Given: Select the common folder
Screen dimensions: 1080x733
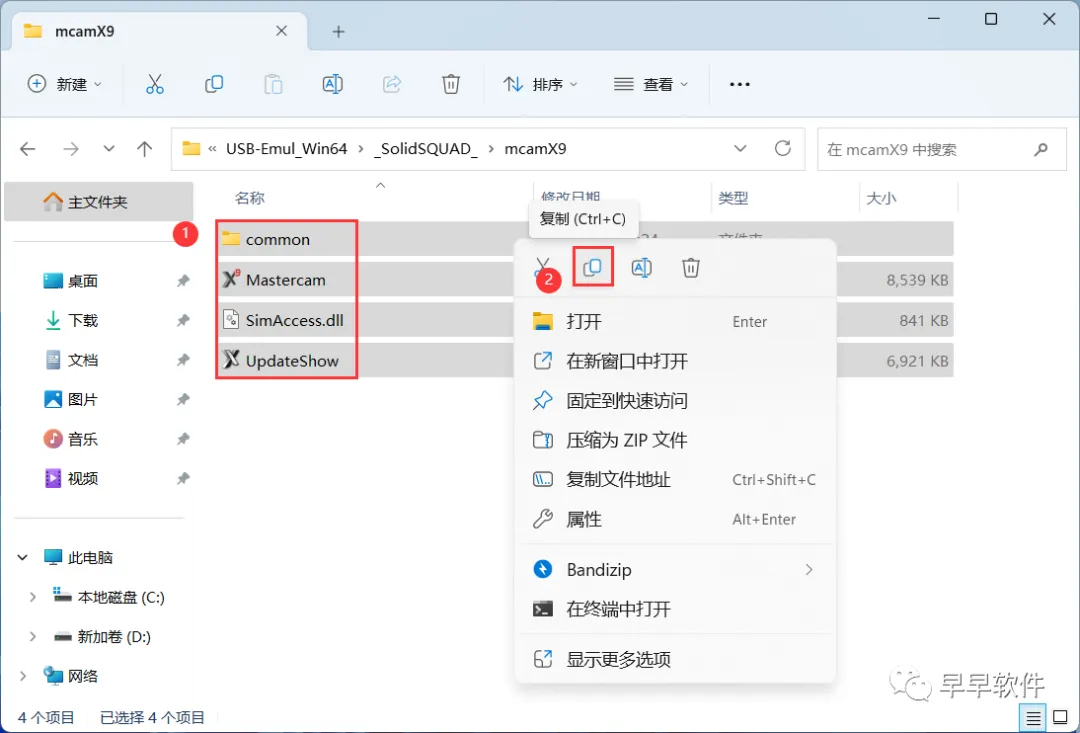Looking at the screenshot, I should [x=278, y=239].
